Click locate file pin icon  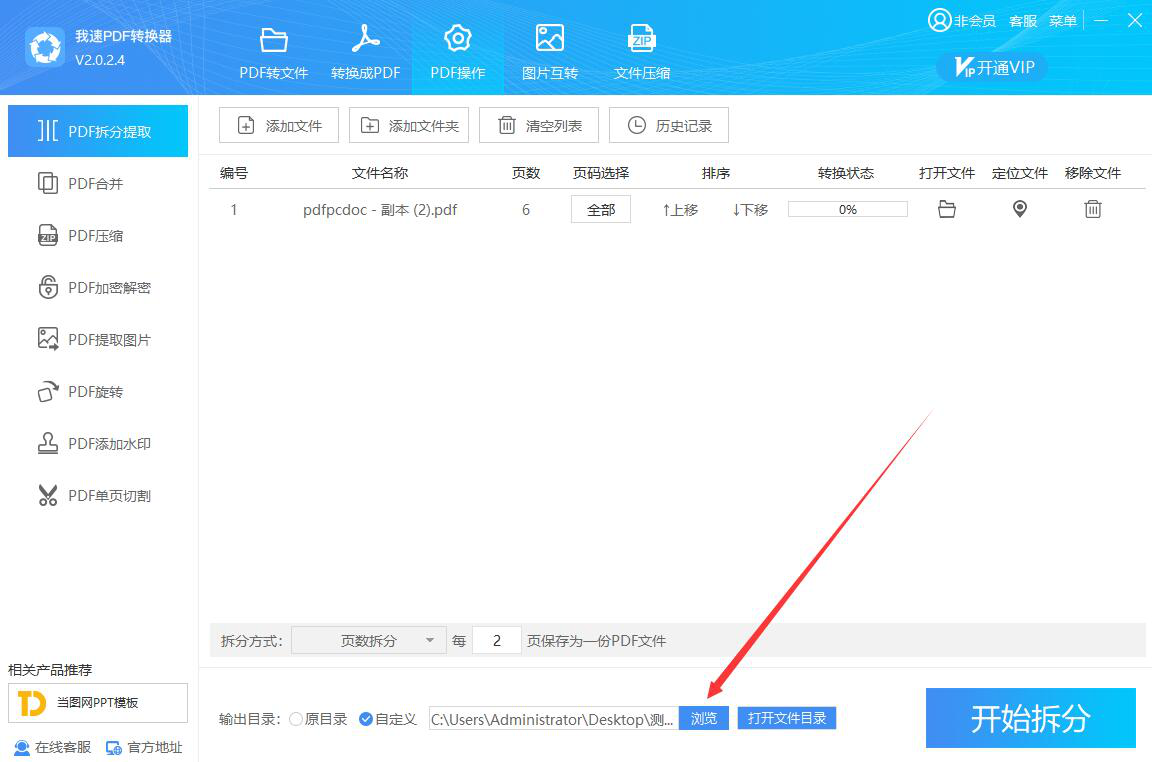[1019, 209]
